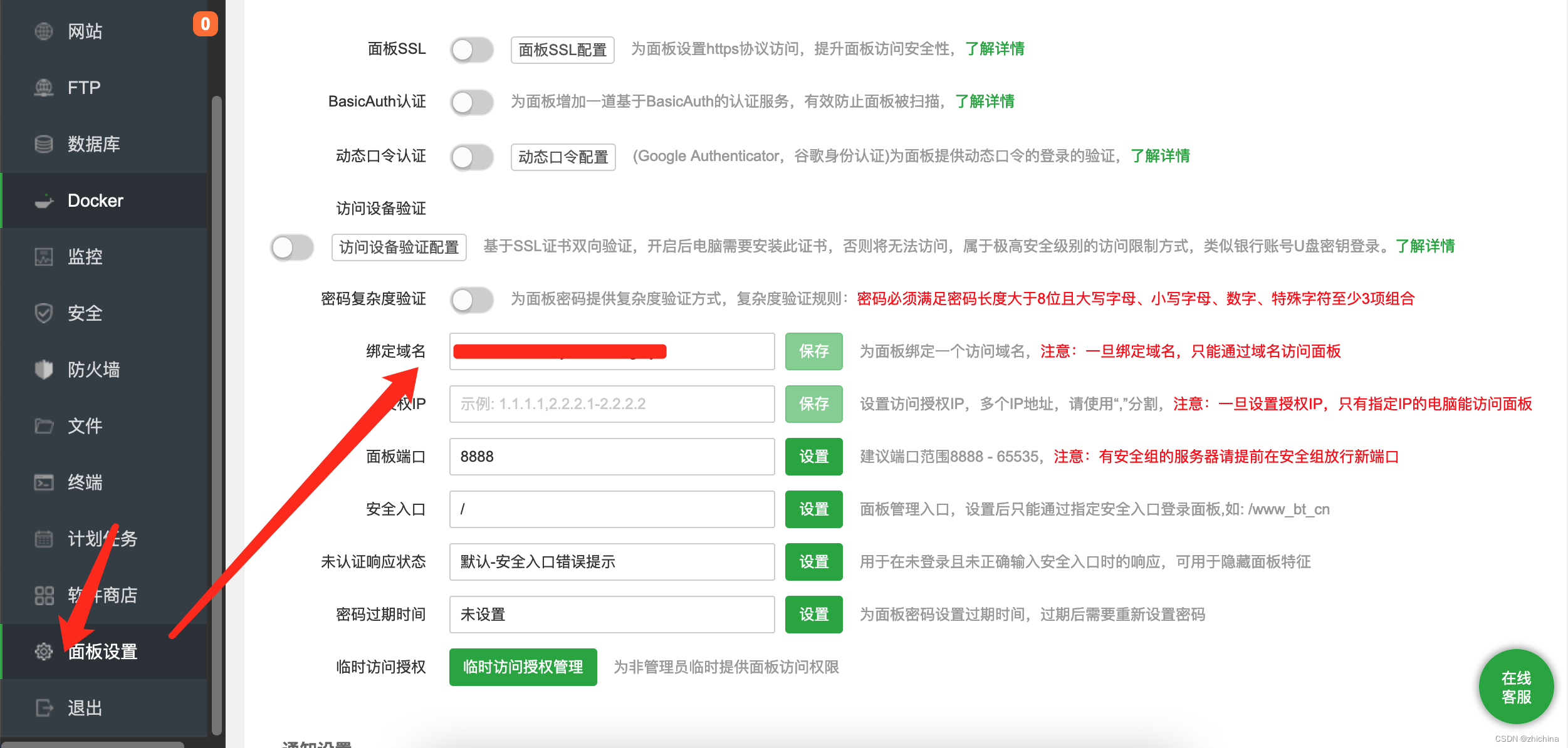Open 了解详情 link for BasicAuth认证
This screenshot has height=748, width=1568.
[x=985, y=101]
